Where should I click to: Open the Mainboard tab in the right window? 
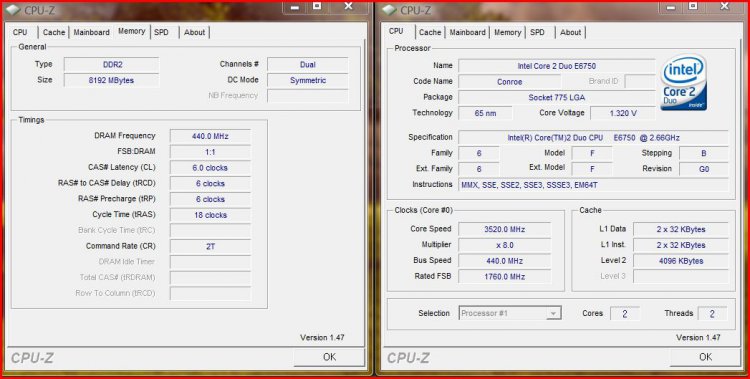coord(467,32)
